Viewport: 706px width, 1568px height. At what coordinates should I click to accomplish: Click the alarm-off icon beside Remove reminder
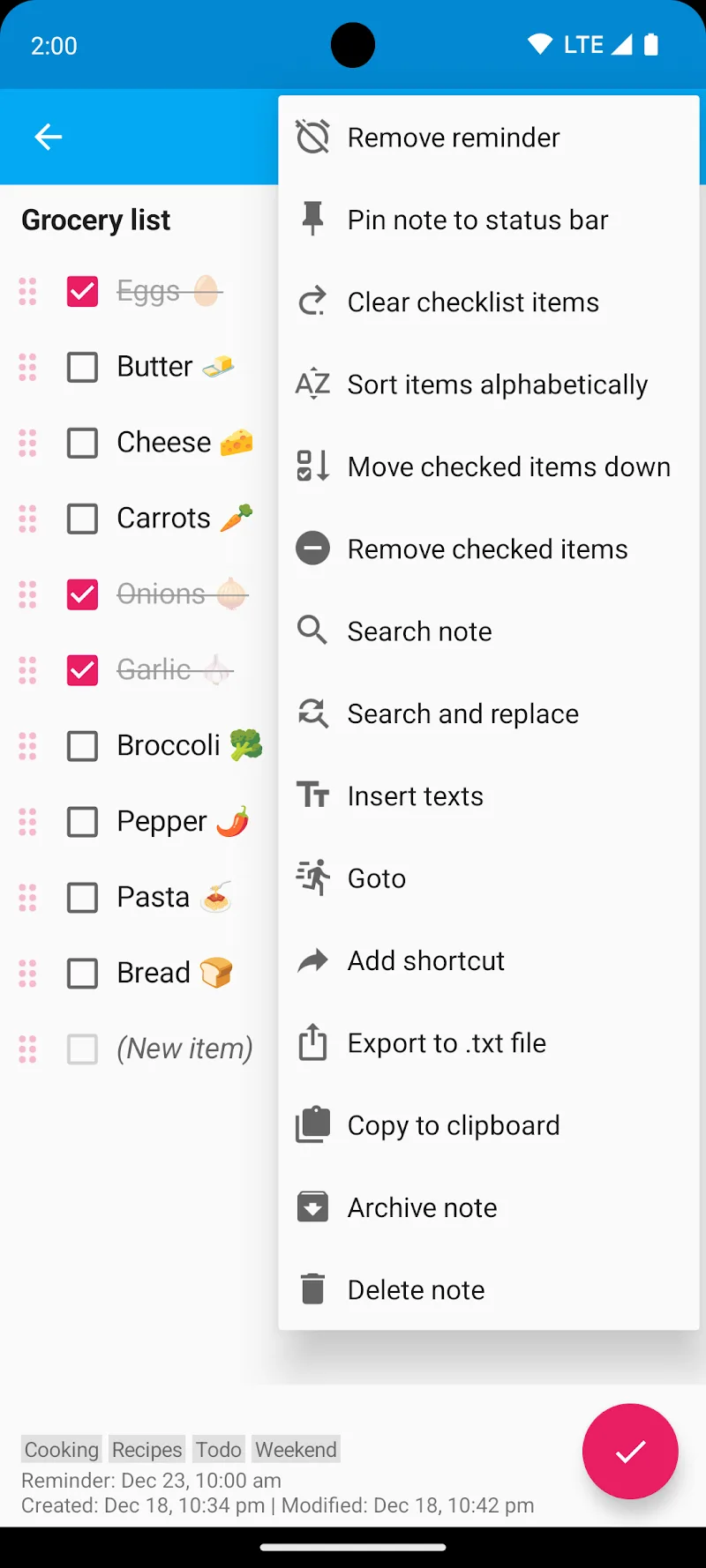point(312,137)
